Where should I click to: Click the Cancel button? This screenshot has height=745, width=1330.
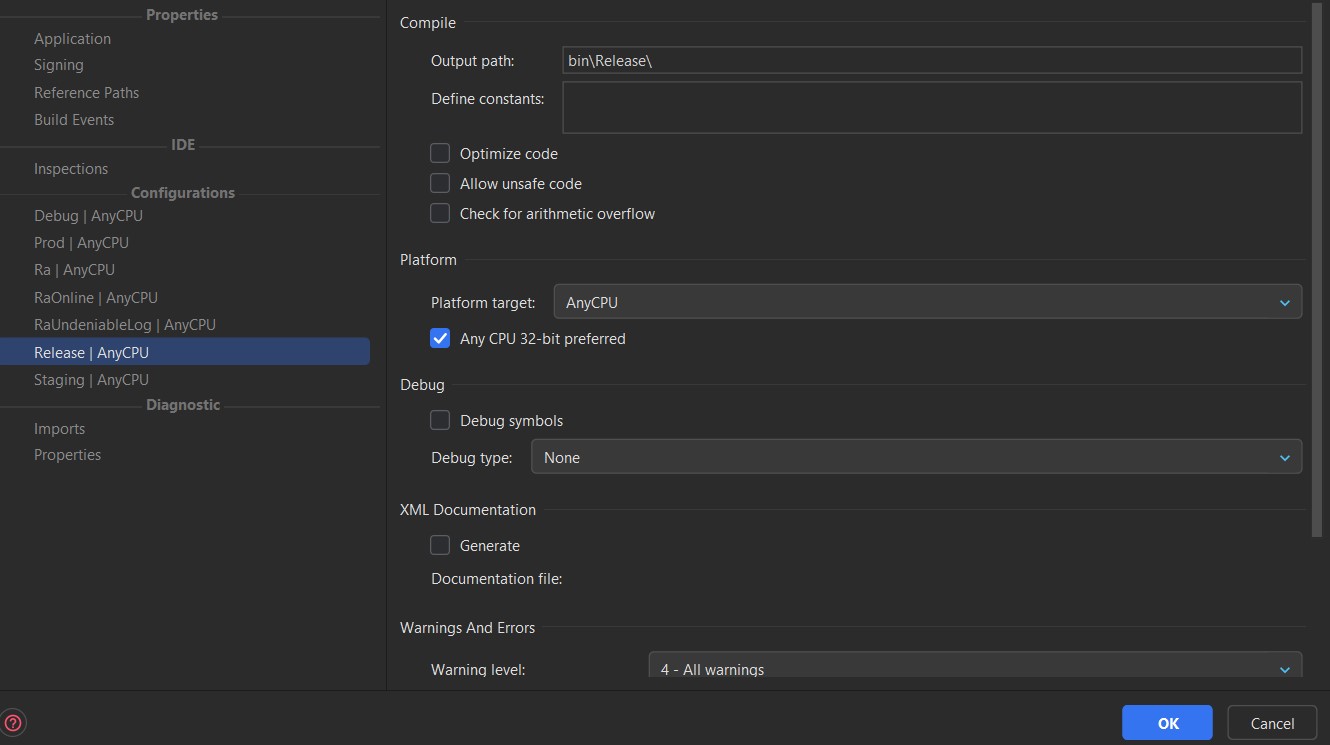1272,723
